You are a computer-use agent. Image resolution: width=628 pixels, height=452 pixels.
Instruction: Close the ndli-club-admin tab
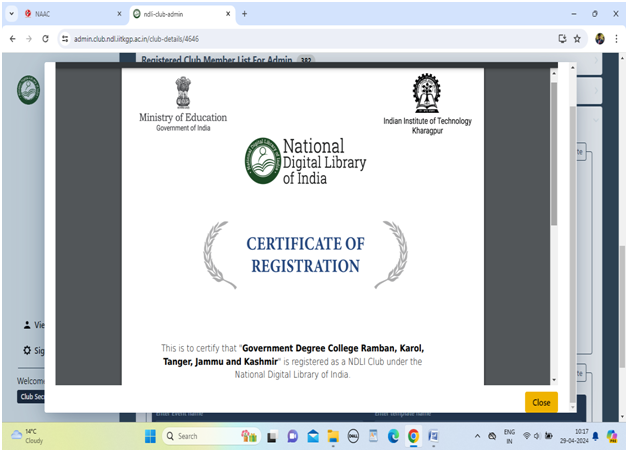[x=228, y=14]
